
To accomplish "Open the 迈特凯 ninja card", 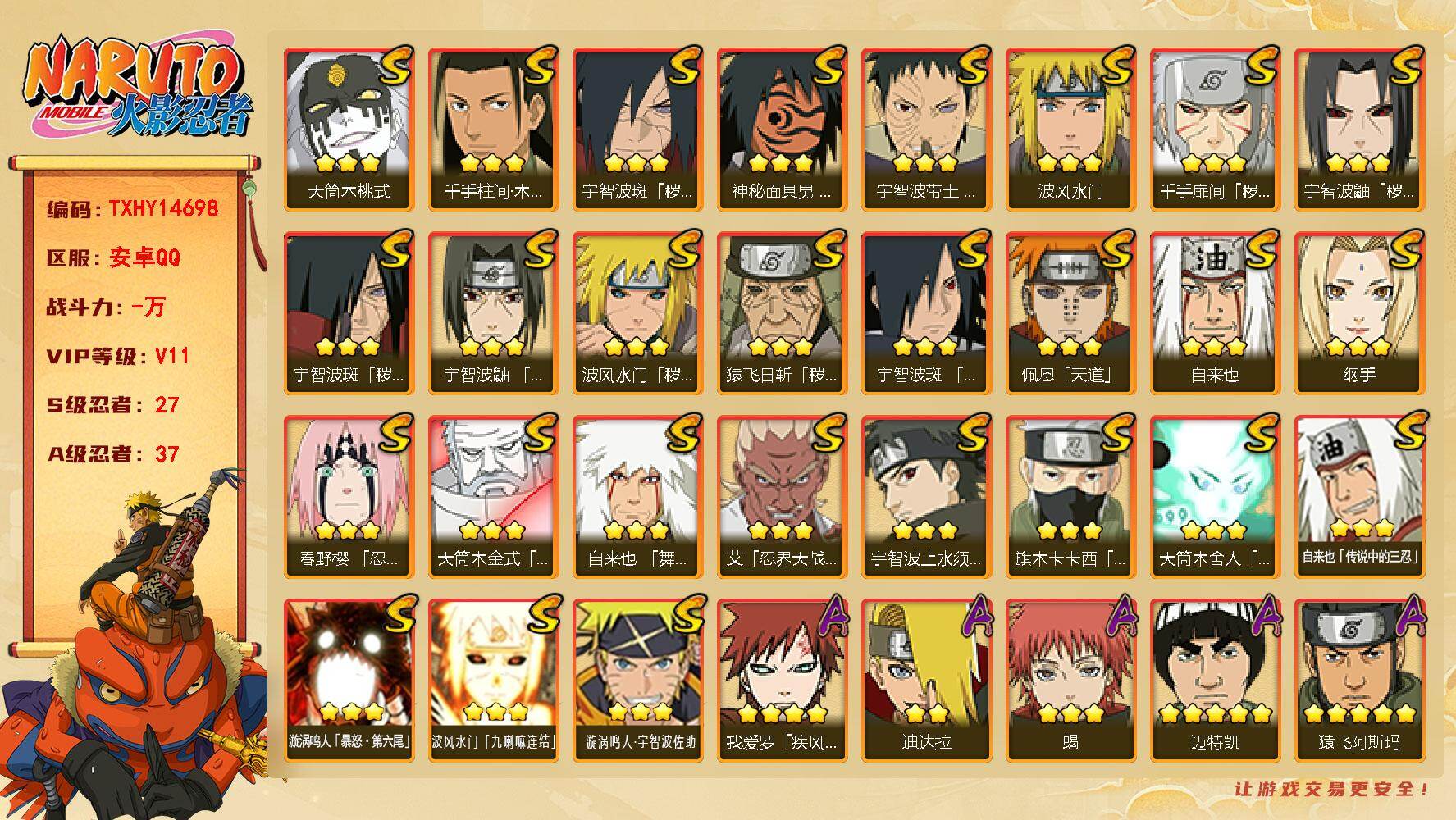I will coord(1215,680).
